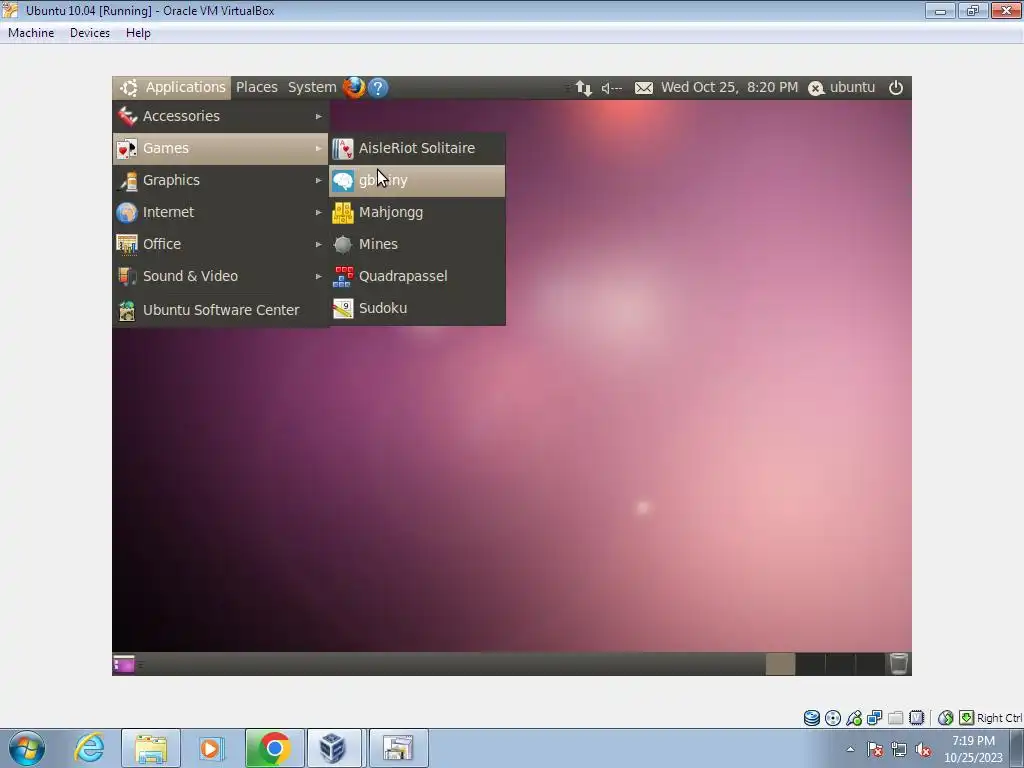Open VirtualBox Devices menu
The width and height of the screenshot is (1024, 768).
click(x=90, y=33)
